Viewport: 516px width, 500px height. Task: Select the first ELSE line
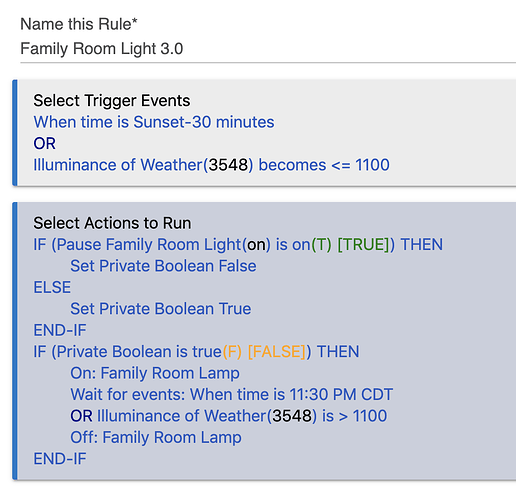(52, 287)
